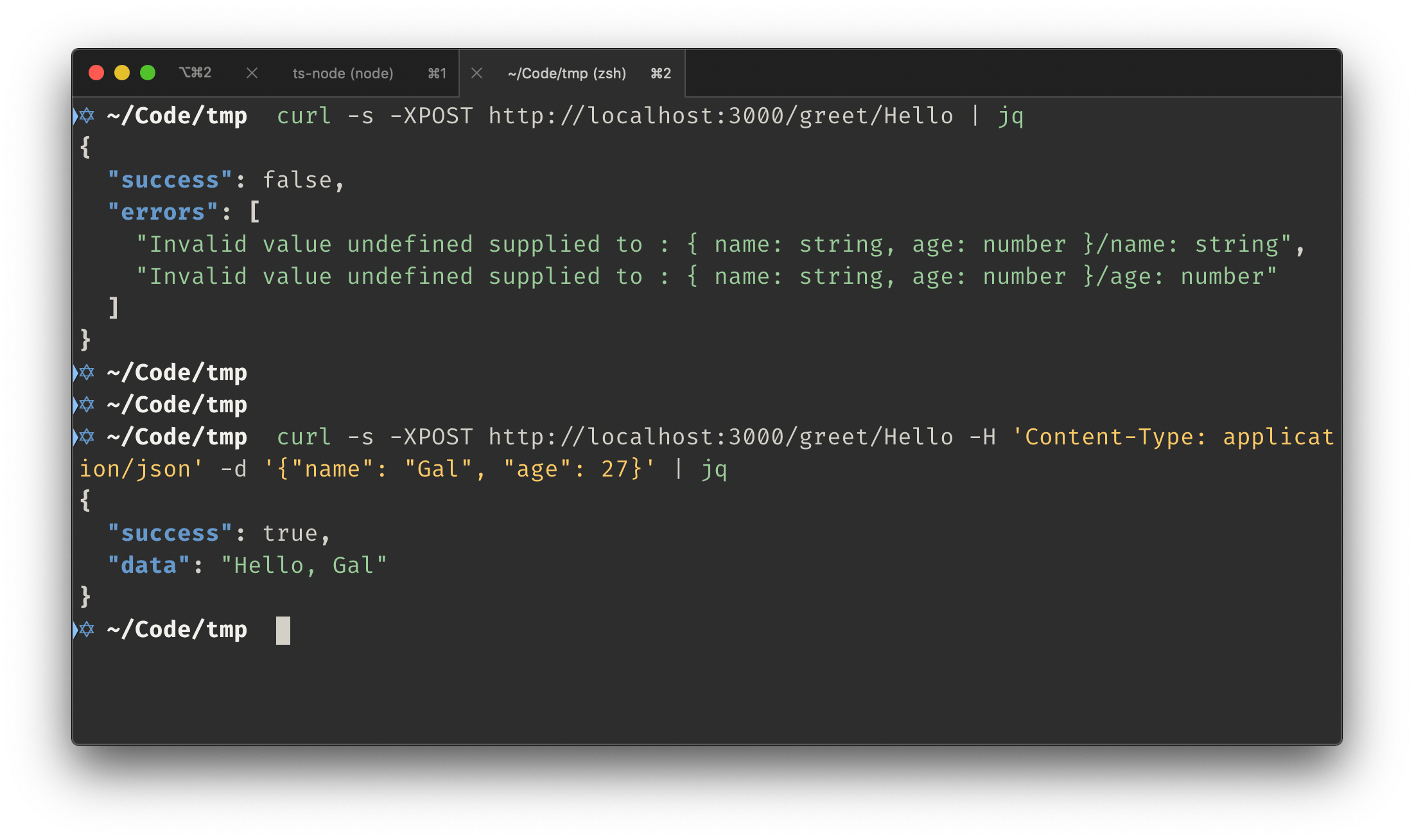
Task: Click the ⌥⌘2 window shortcut label
Action: (x=195, y=73)
